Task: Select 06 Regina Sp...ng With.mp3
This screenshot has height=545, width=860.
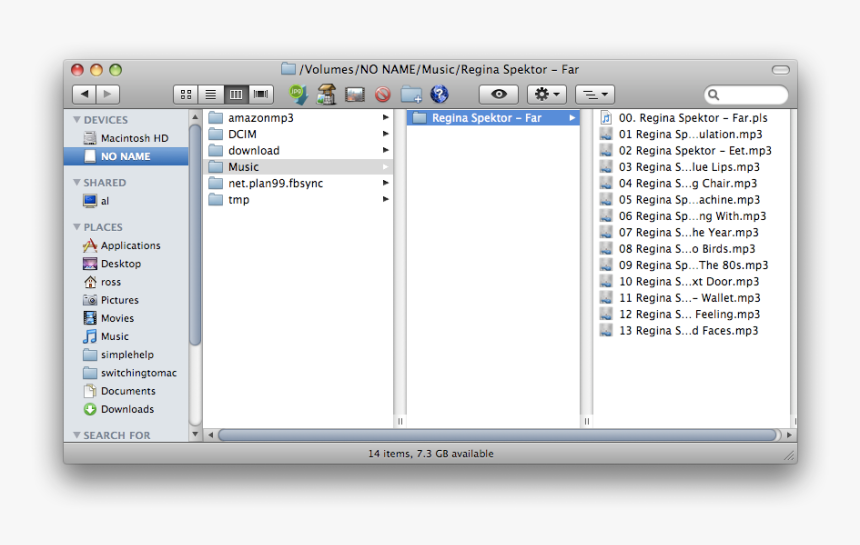Action: coord(692,216)
